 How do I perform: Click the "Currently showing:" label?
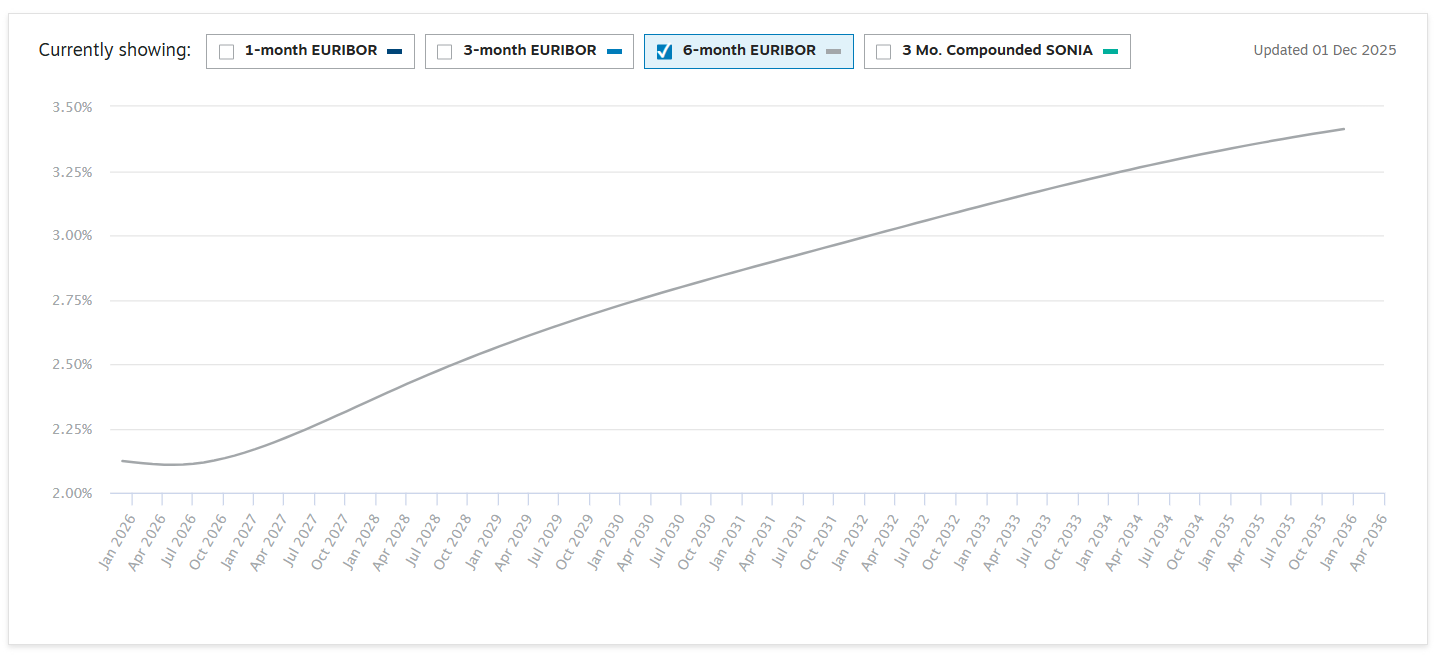point(114,50)
